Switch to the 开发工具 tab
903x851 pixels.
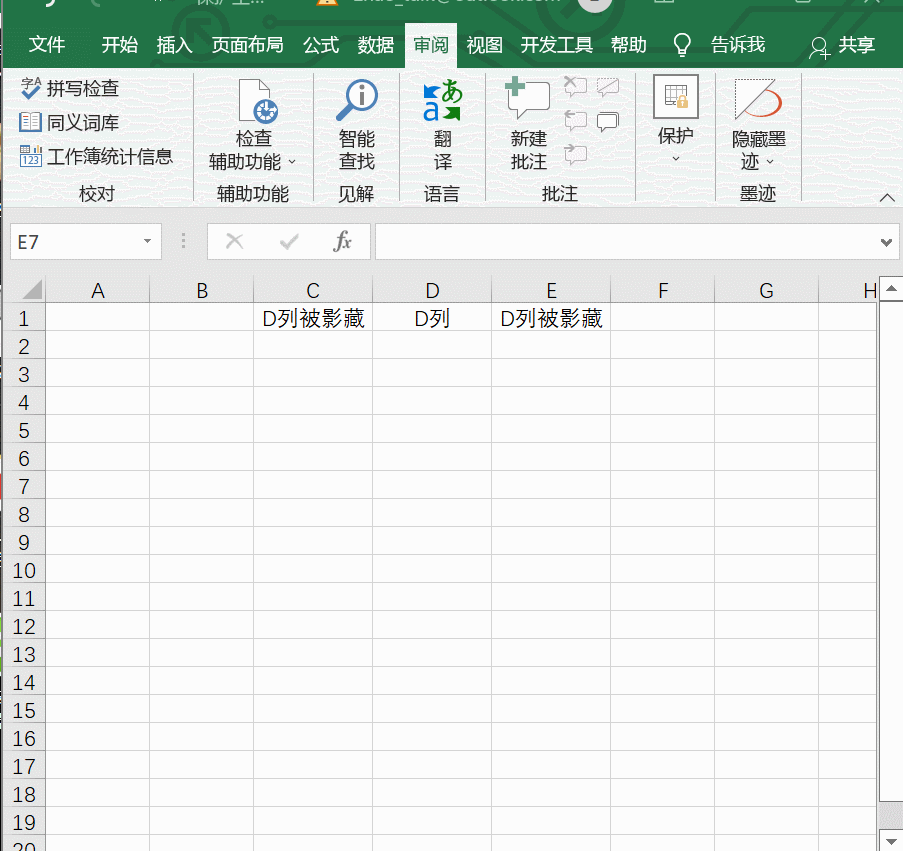click(556, 45)
